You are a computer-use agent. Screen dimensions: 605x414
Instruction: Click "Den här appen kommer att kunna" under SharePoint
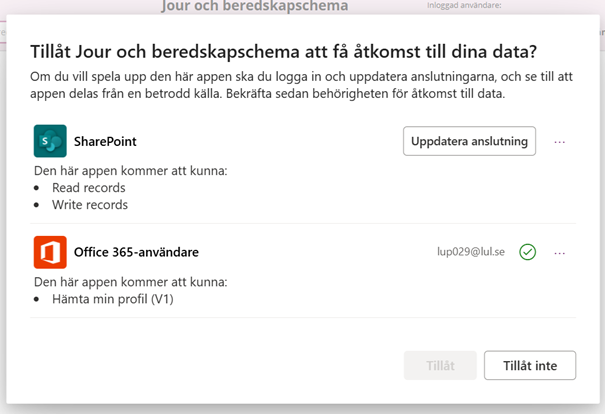[x=131, y=171]
